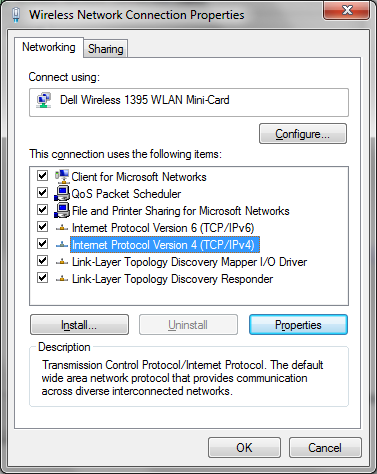The image size is (377, 474).
Task: Select the QoS Packet Scheduler icon
Action: (x=62, y=193)
